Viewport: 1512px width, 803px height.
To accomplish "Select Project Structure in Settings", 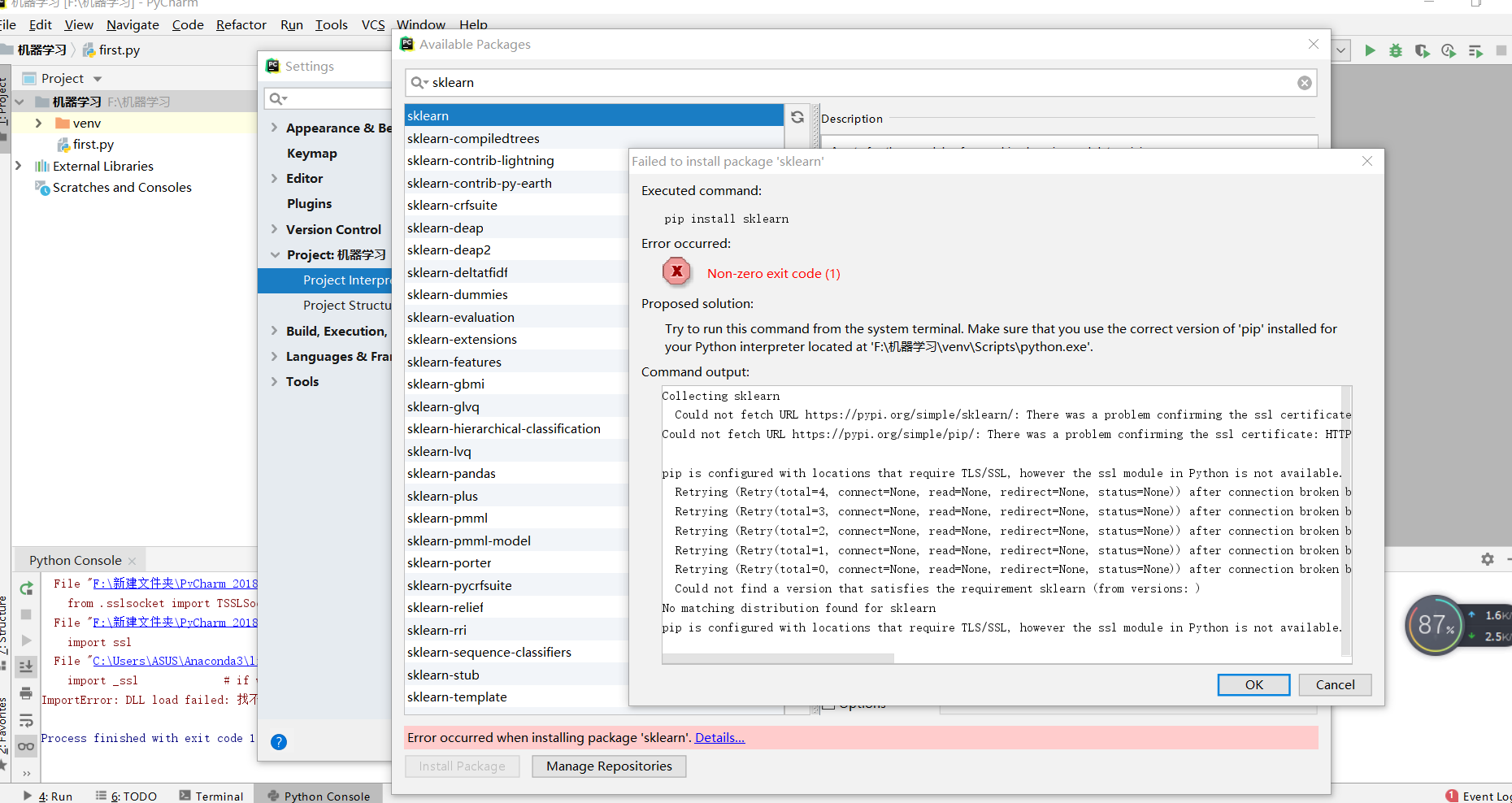I will pos(347,305).
